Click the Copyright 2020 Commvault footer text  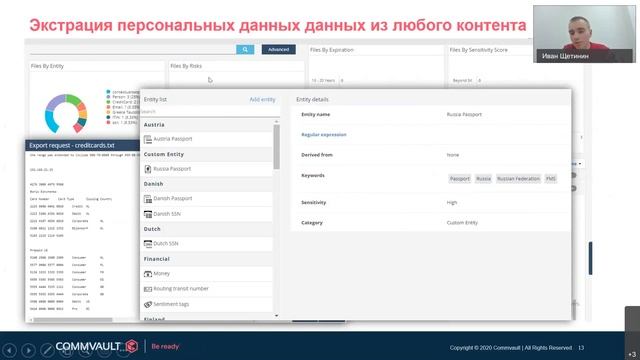(511, 348)
